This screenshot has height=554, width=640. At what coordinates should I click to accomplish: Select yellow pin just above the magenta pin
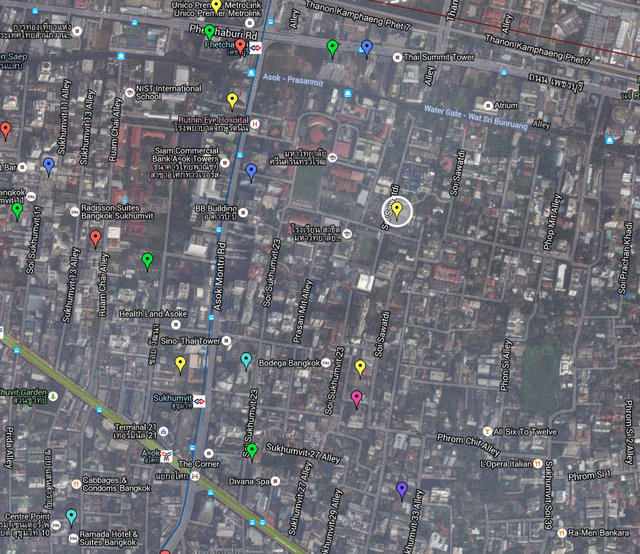click(360, 368)
